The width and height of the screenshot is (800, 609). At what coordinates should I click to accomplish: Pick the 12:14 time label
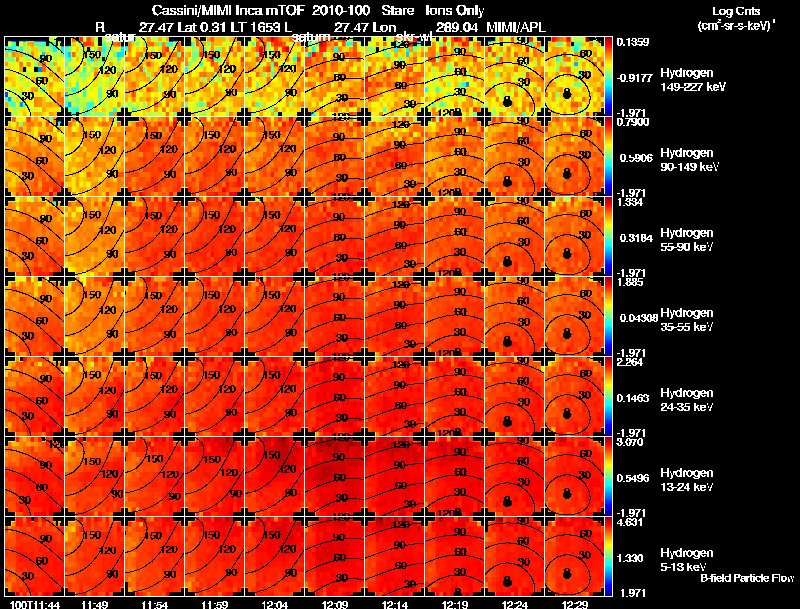click(394, 604)
